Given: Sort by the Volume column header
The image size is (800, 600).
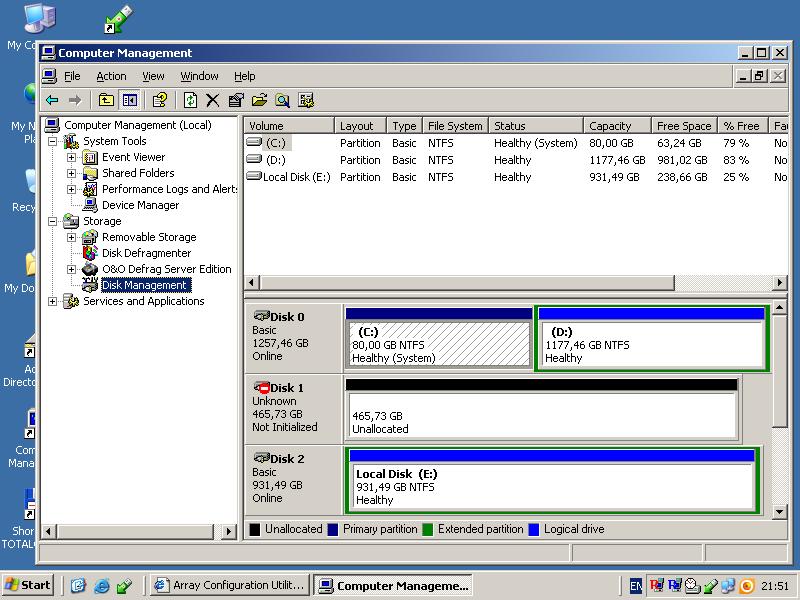Looking at the screenshot, I should tap(289, 126).
